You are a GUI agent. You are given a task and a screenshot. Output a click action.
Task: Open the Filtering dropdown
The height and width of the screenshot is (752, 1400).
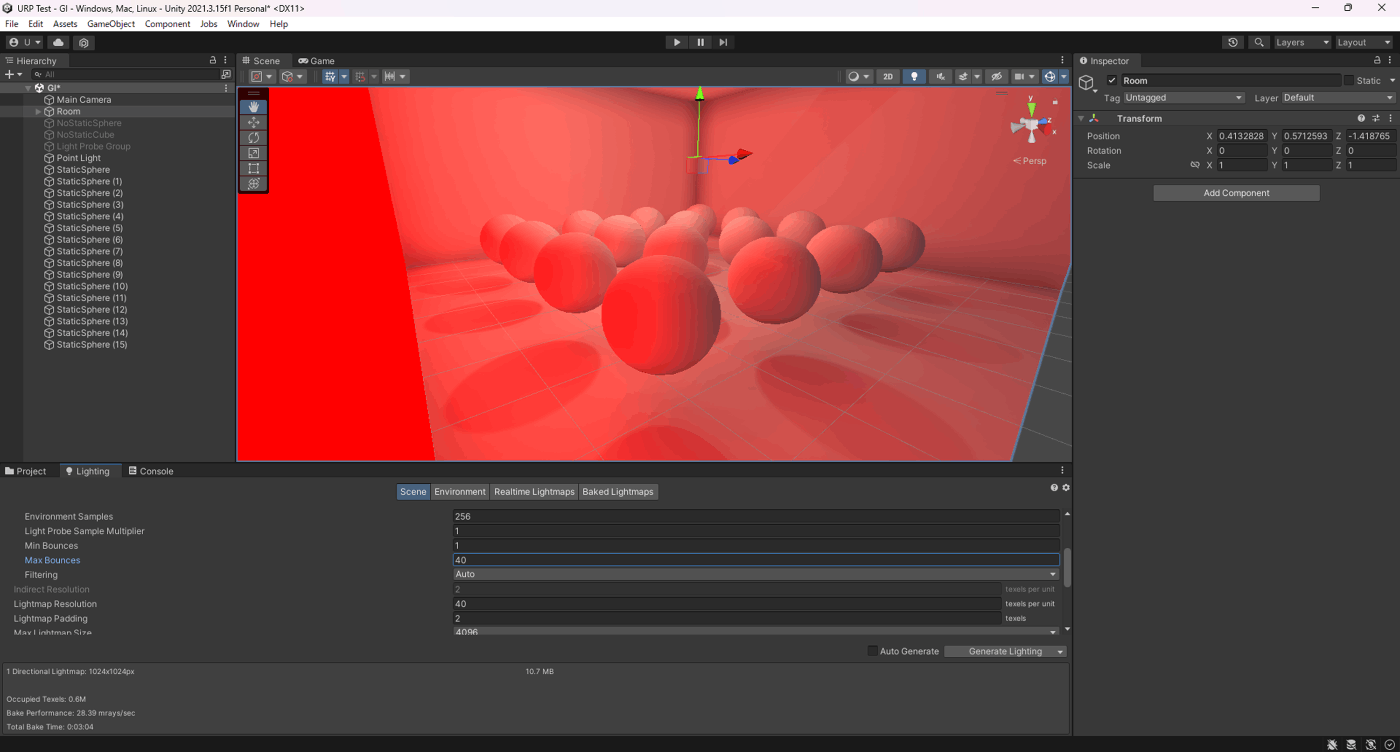click(x=756, y=574)
